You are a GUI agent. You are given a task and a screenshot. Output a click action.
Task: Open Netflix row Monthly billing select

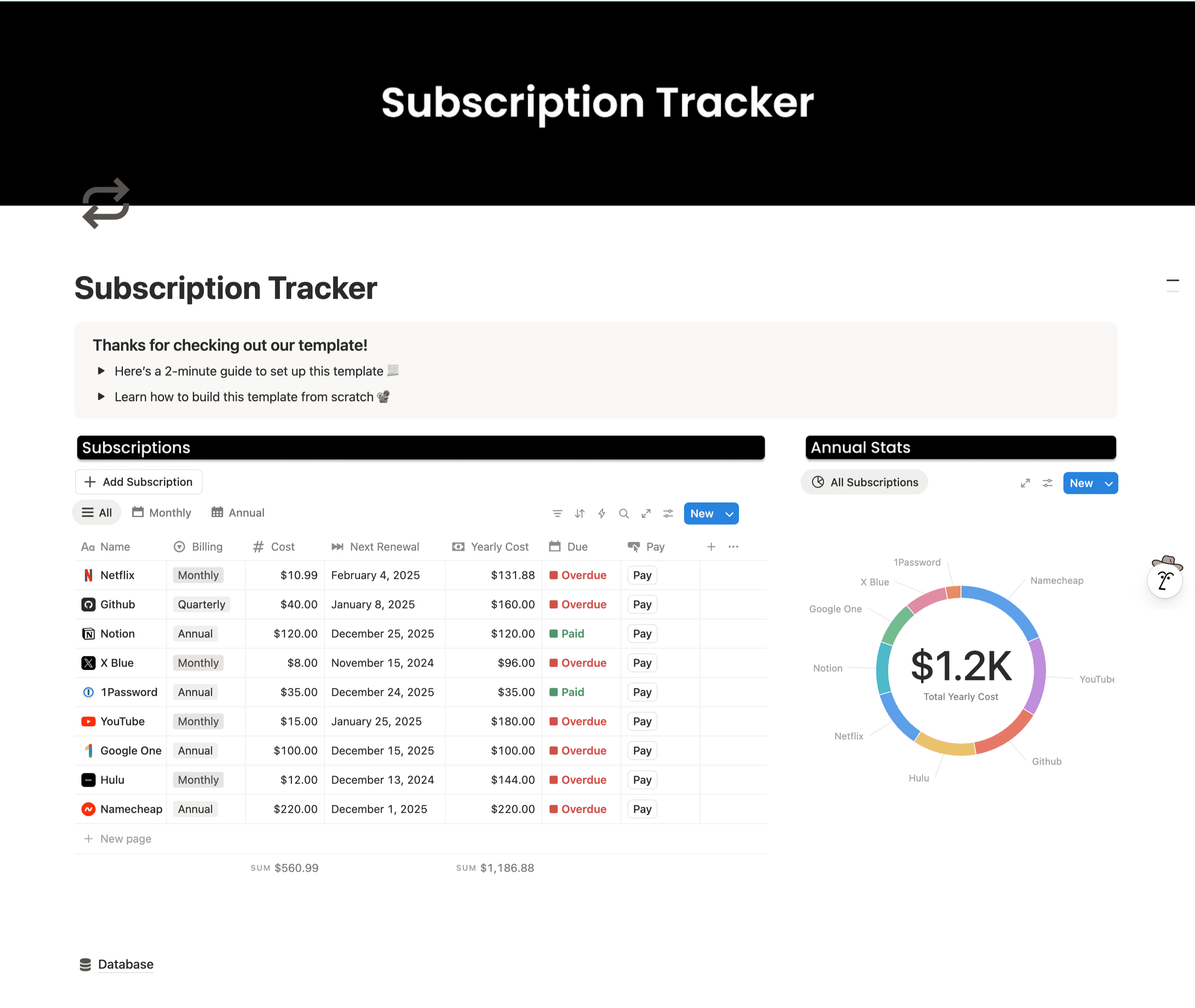pos(198,575)
